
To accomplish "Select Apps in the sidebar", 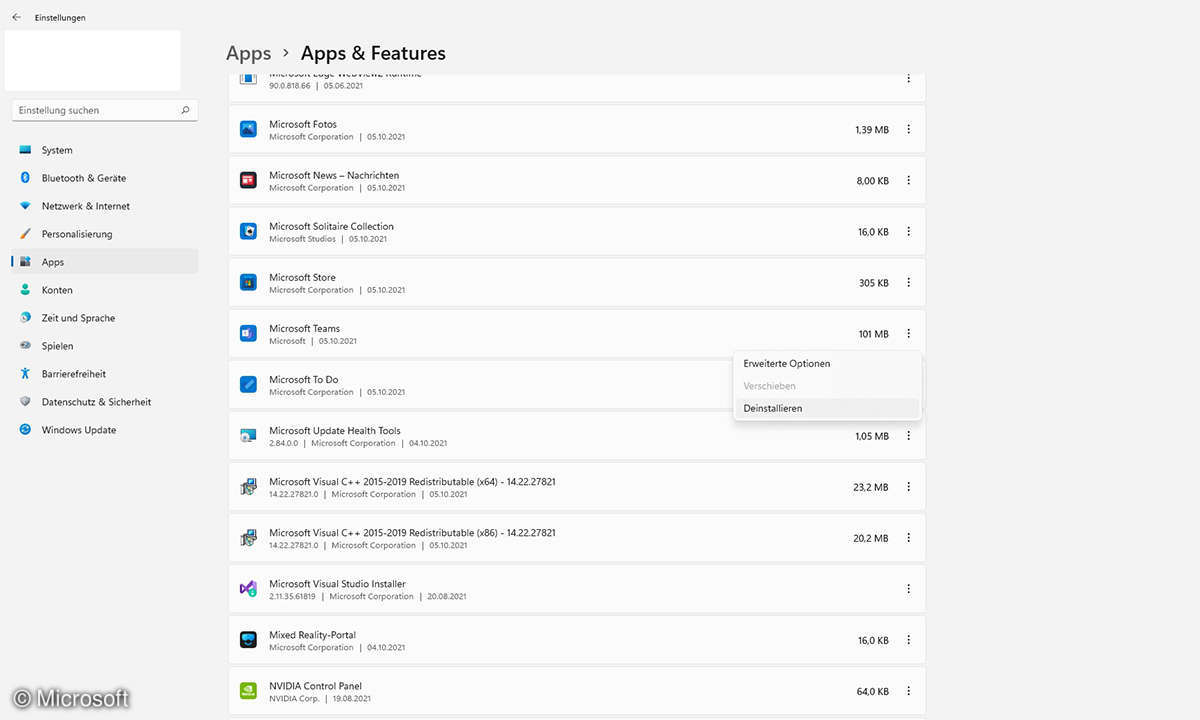I will coord(105,262).
